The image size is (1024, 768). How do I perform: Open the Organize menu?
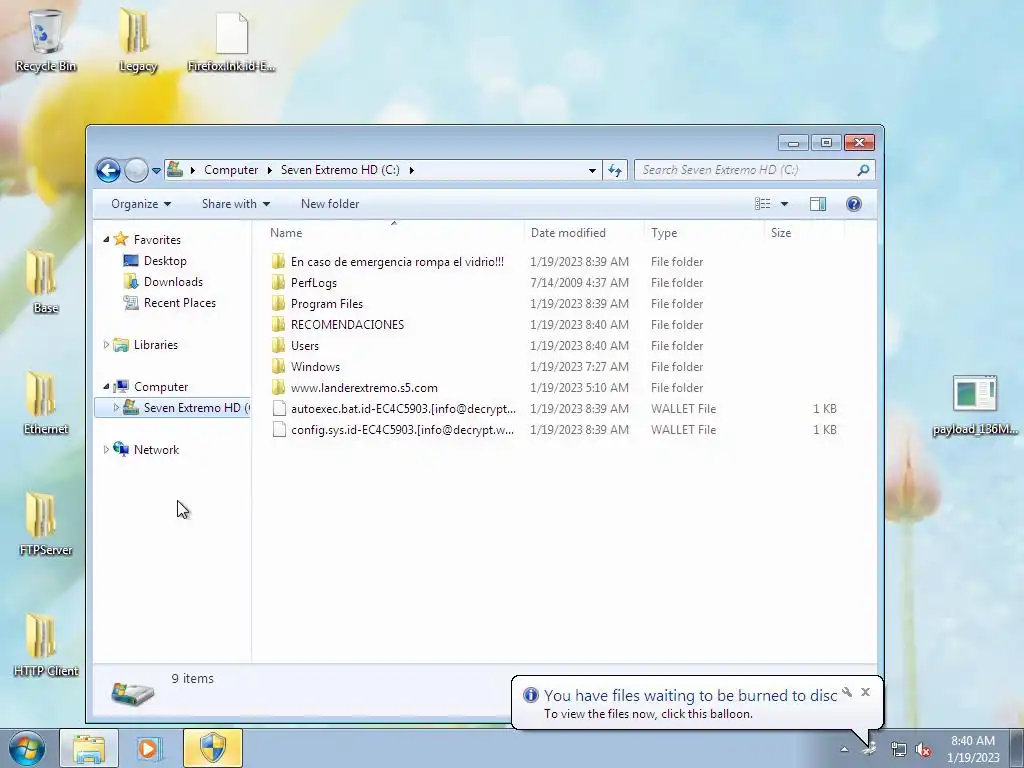click(x=141, y=204)
